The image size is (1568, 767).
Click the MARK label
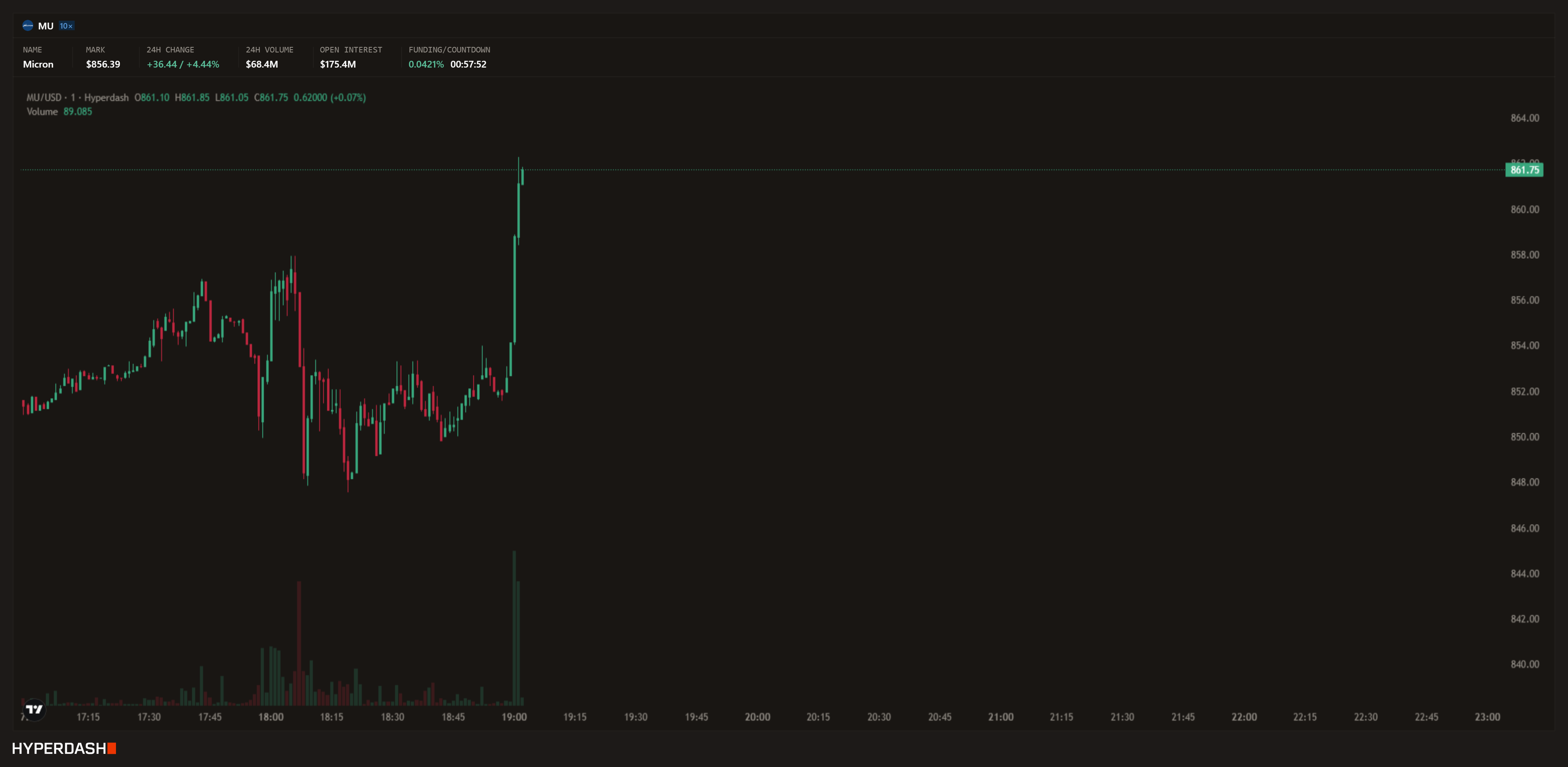click(96, 50)
